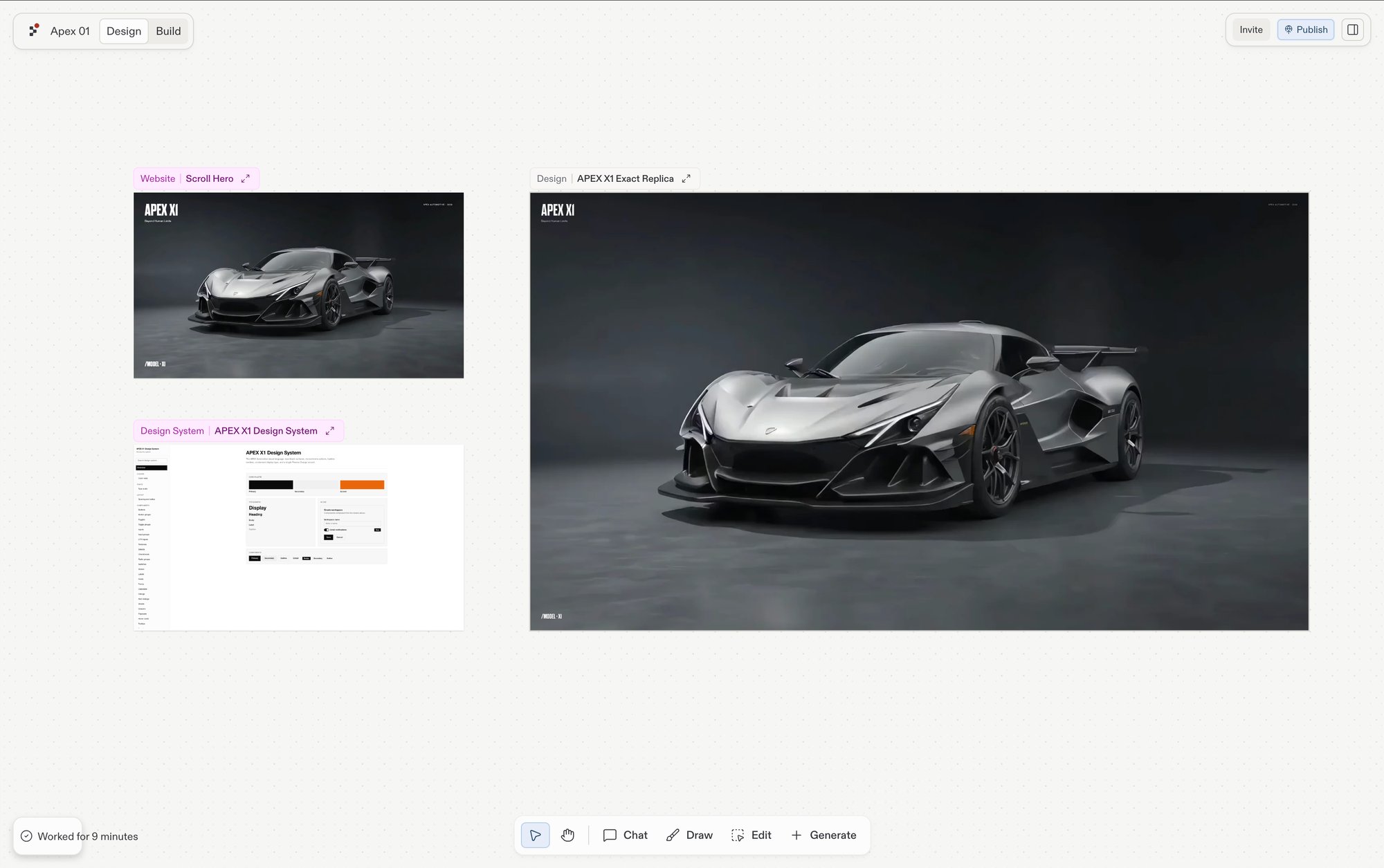The width and height of the screenshot is (1384, 868).
Task: Click the Publish button
Action: click(x=1306, y=30)
